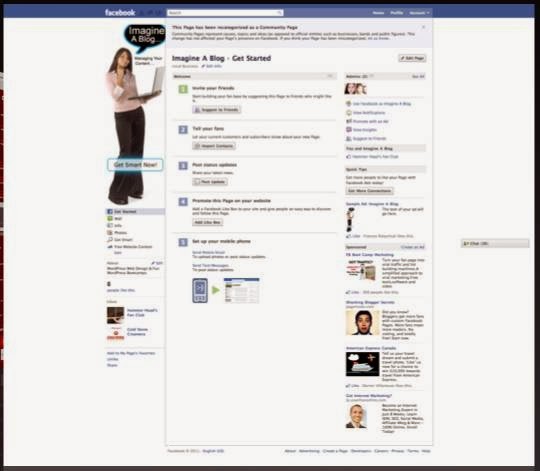Select the Get Started sidebar tab
540x471 pixels.
[135, 211]
